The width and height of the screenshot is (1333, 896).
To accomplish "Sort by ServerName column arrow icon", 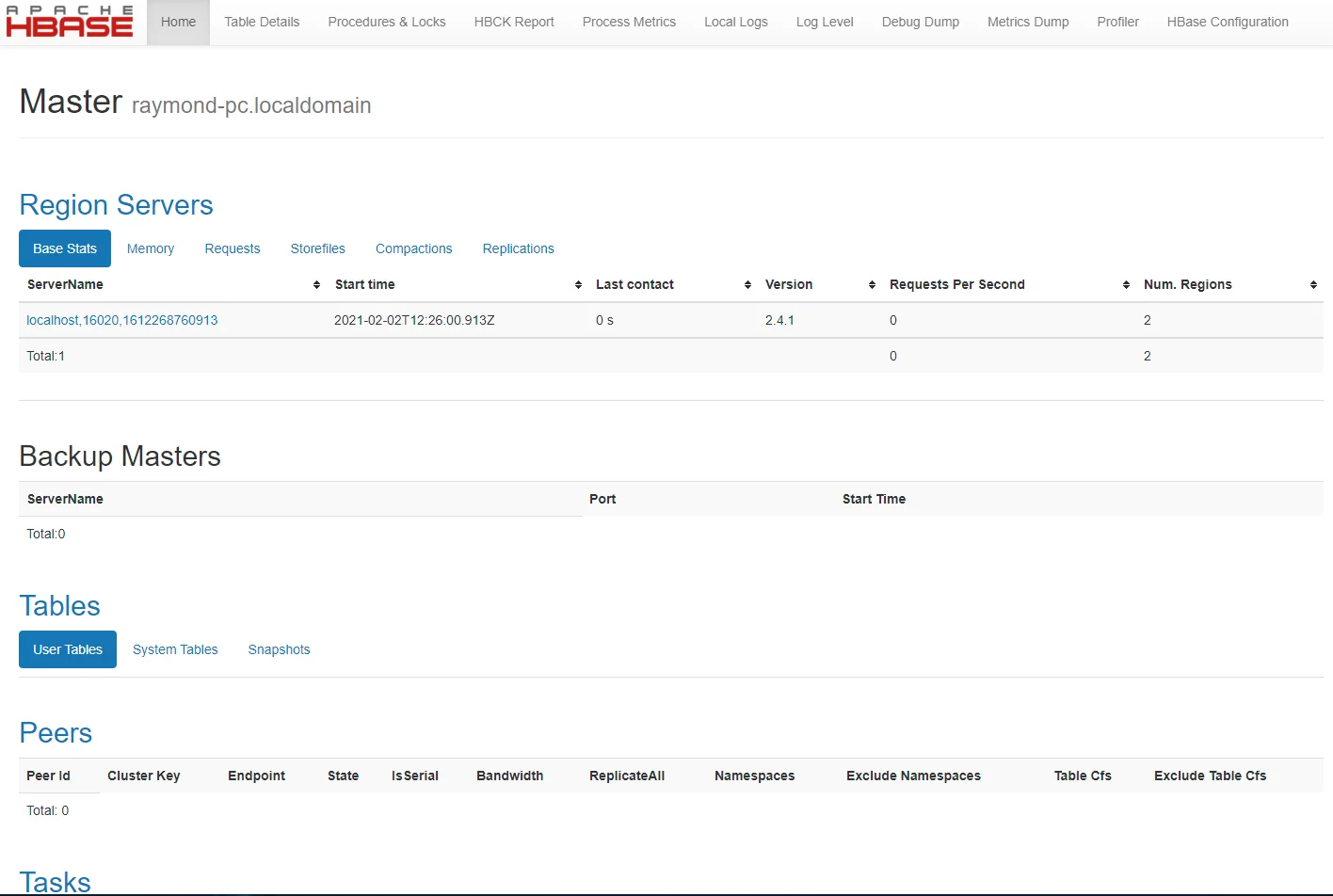I will pos(316,285).
